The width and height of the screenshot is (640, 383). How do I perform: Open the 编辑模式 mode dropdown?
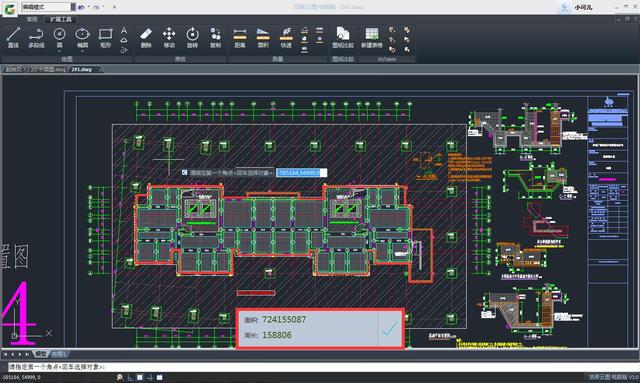[73, 7]
